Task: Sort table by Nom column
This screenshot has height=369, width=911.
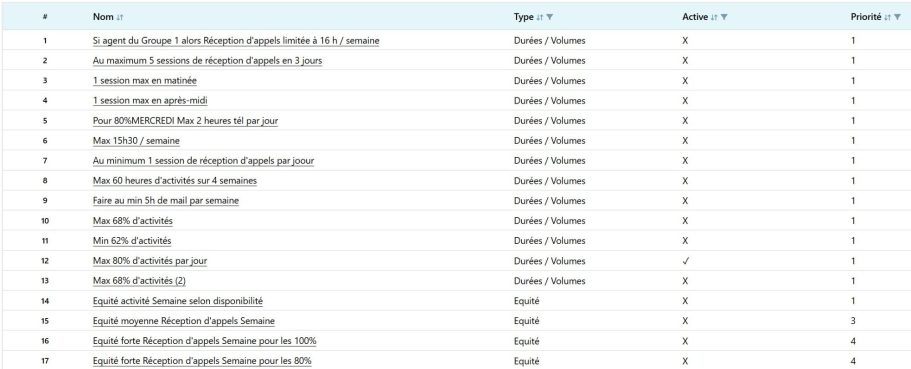Action: 120,17
